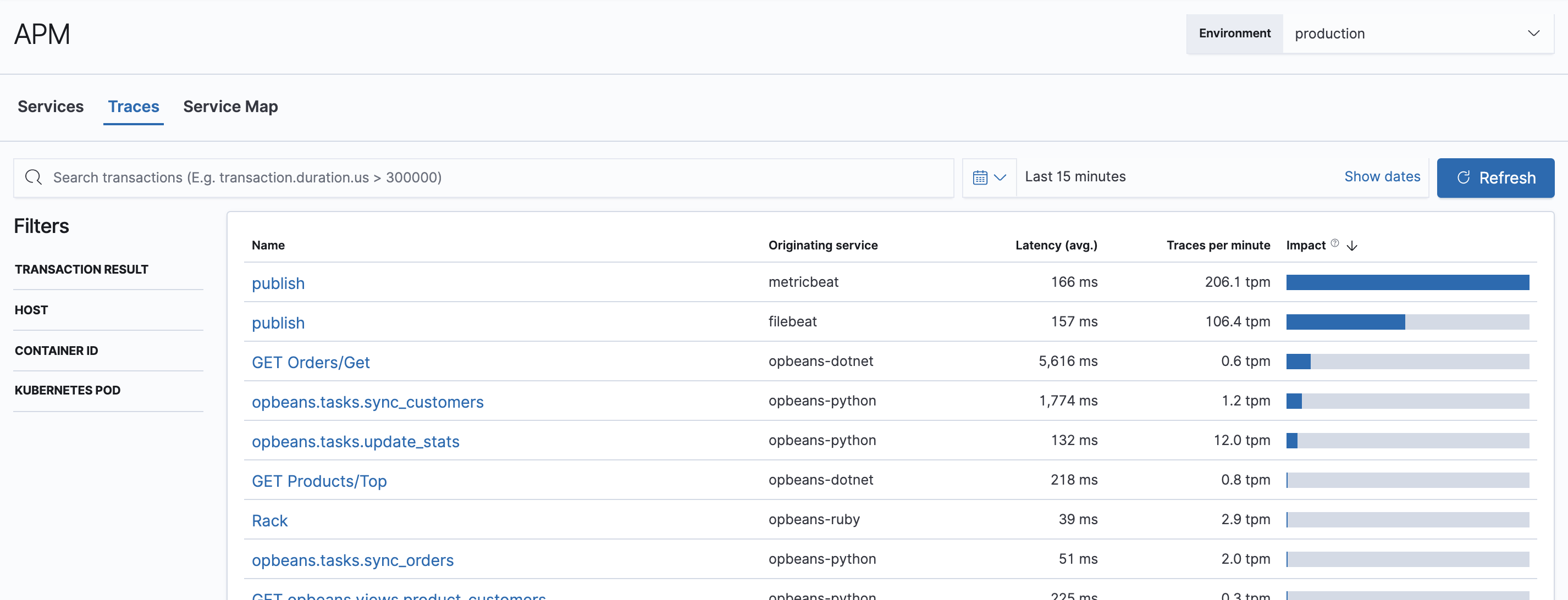The image size is (1568, 600).
Task: Click the search magnifier icon
Action: 34,177
